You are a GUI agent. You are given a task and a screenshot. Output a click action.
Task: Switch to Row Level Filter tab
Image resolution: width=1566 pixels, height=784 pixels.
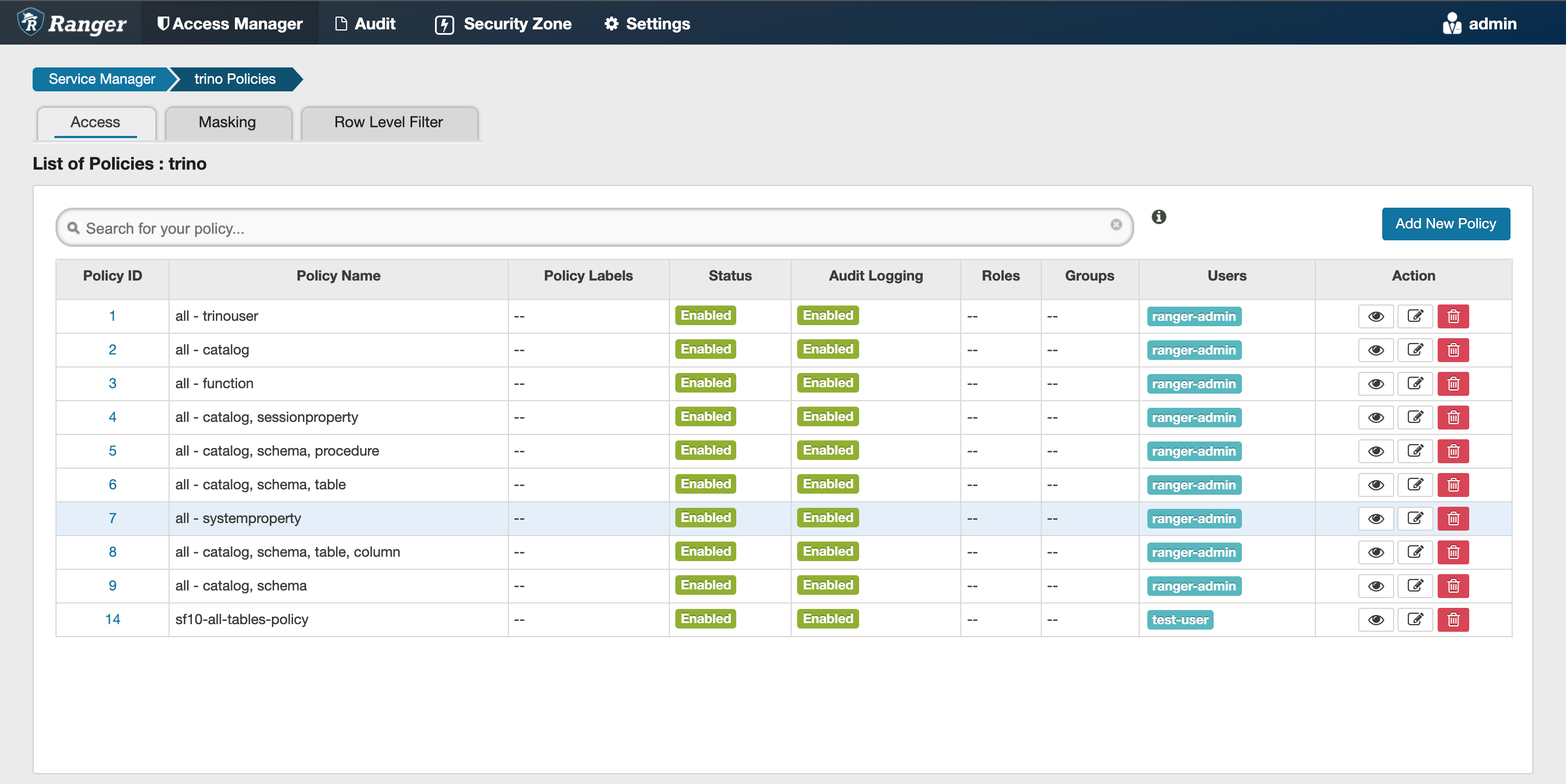[388, 122]
